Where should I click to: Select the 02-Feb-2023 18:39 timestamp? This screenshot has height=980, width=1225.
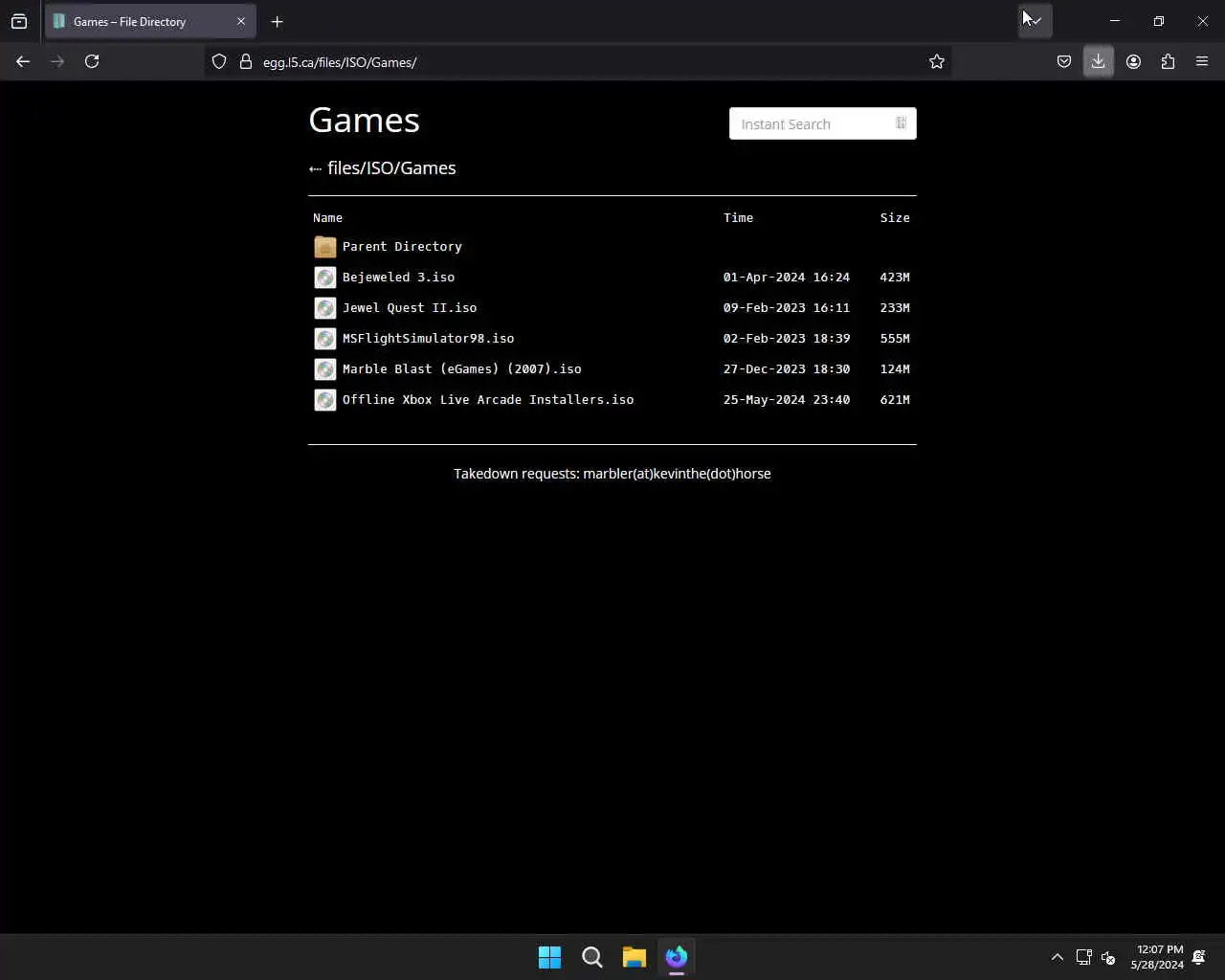tap(787, 338)
